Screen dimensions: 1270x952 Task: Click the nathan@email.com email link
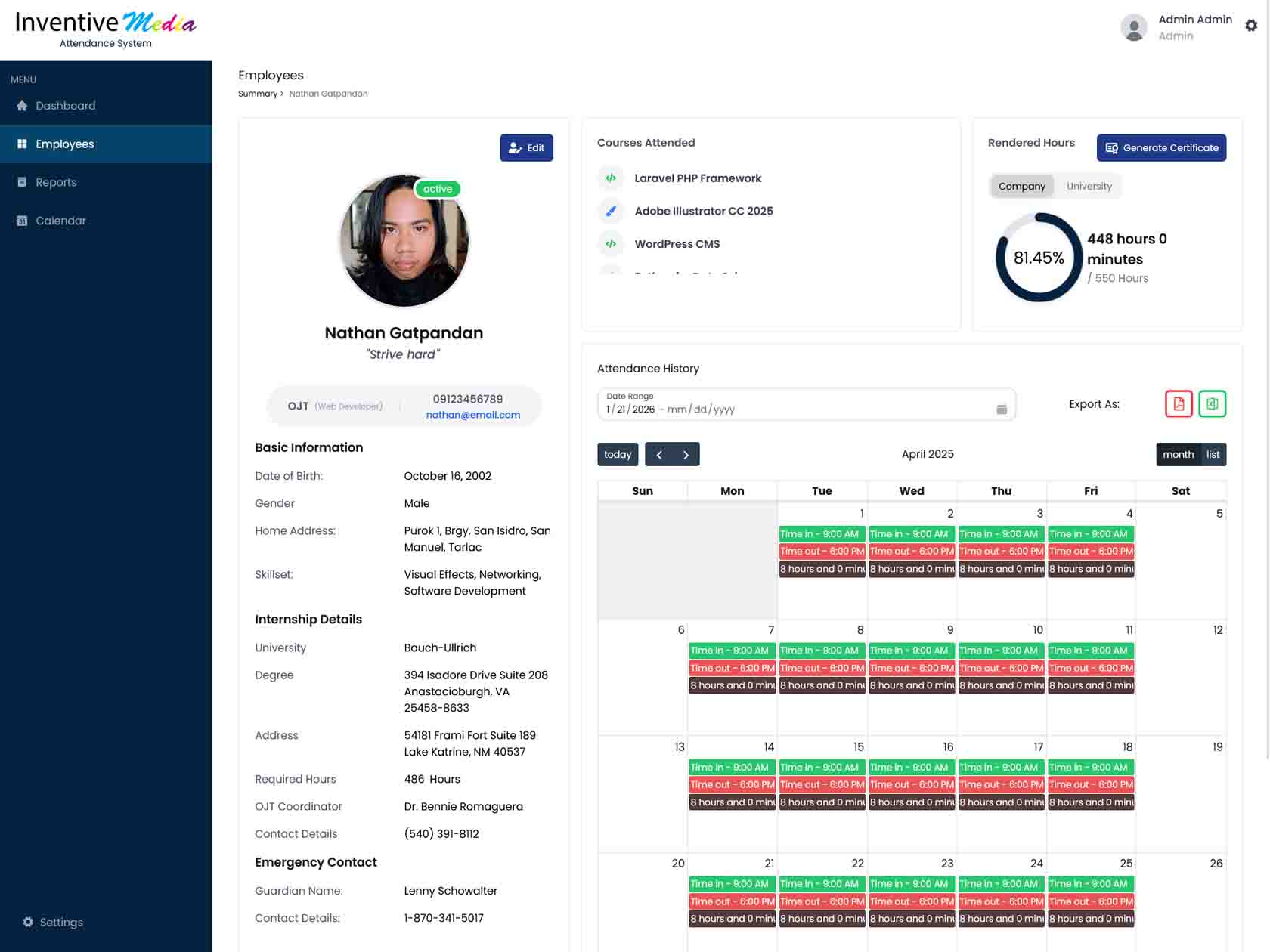[x=472, y=415]
